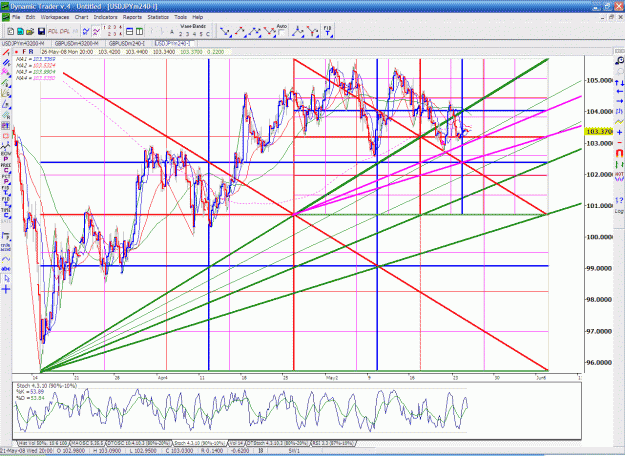Click the %D stochastic value label
Viewport: 625px width, 456px height.
click(x=30, y=398)
